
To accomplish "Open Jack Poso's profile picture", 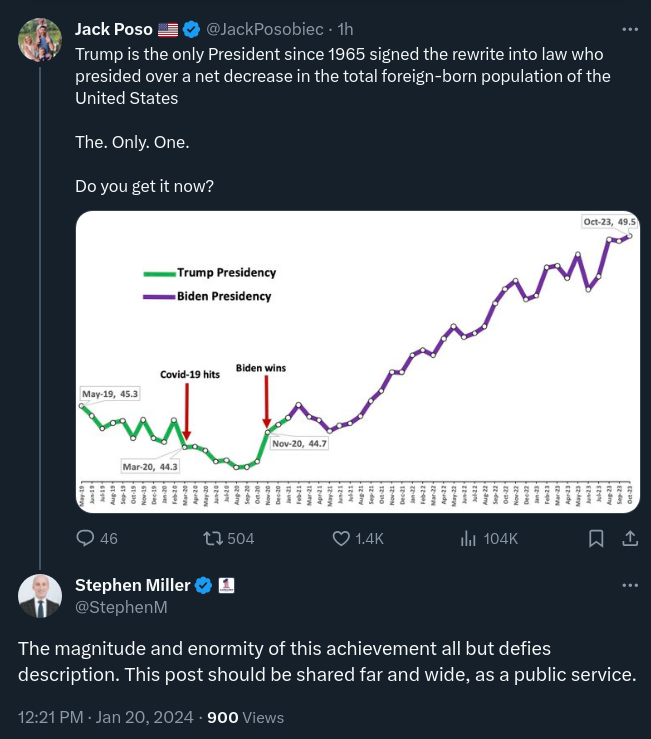I will click(x=40, y=40).
